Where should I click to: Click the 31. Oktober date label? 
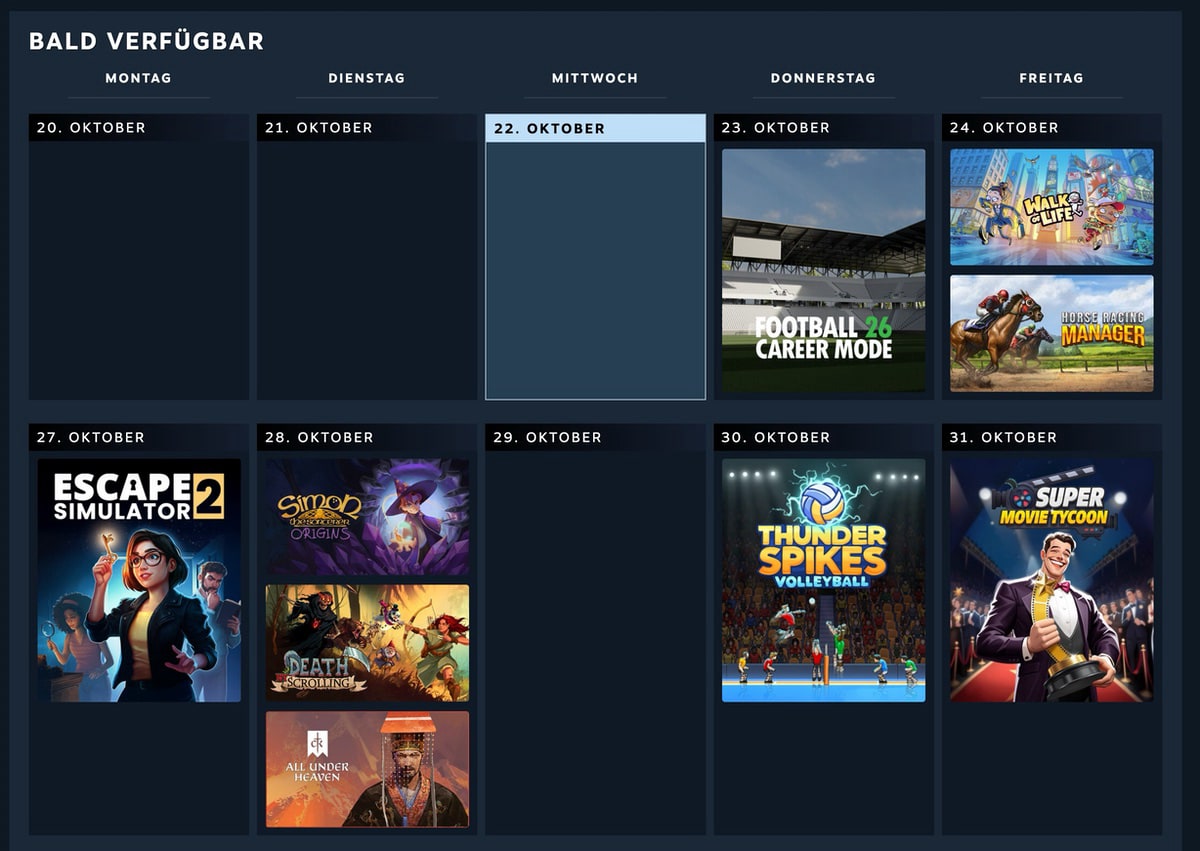pyautogui.click(x=1004, y=438)
